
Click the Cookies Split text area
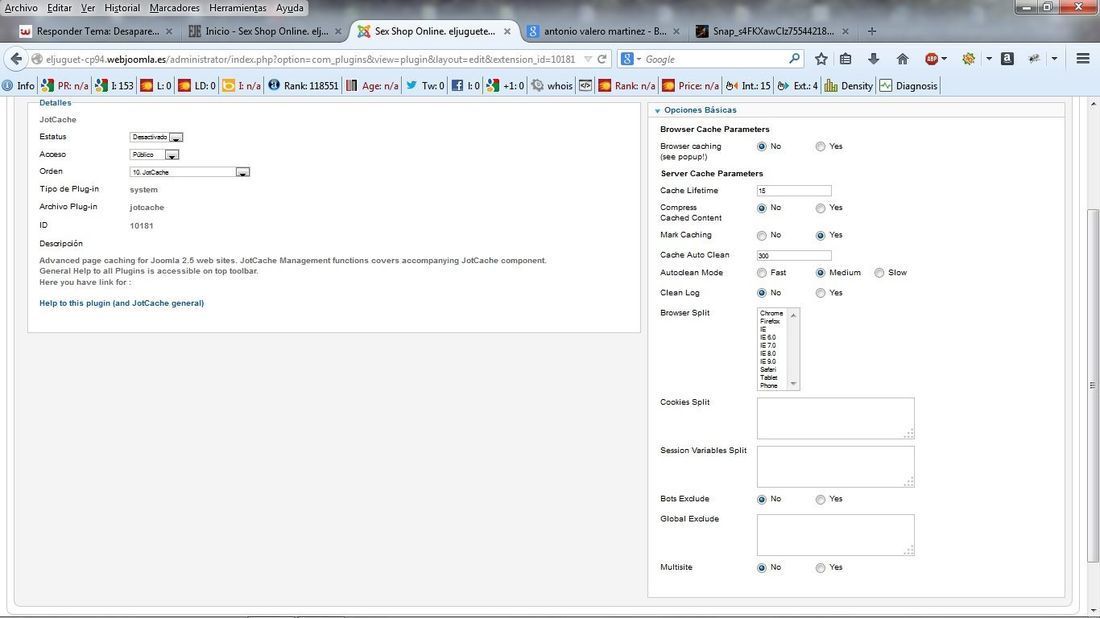(836, 418)
